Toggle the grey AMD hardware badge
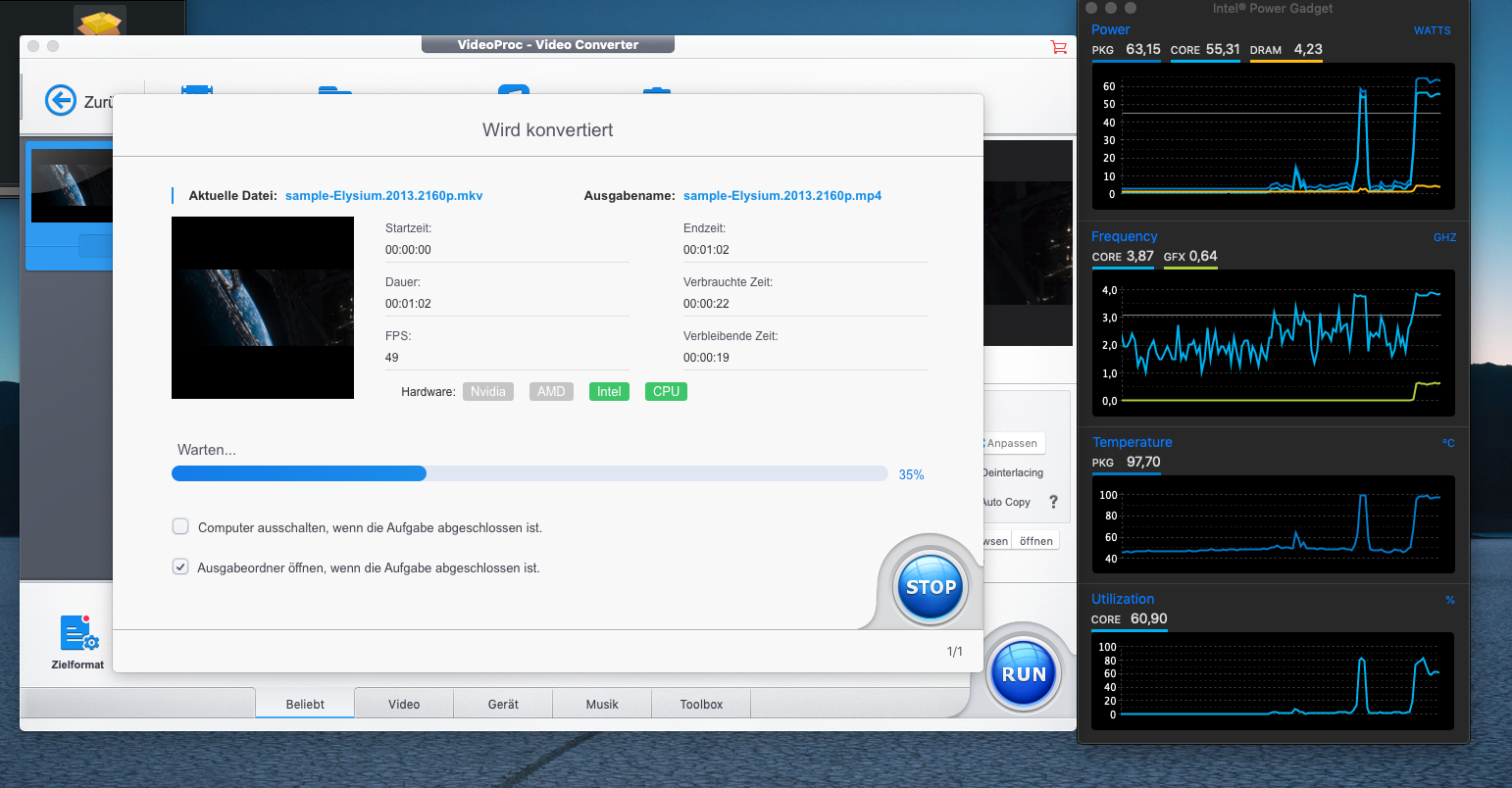 [x=551, y=391]
